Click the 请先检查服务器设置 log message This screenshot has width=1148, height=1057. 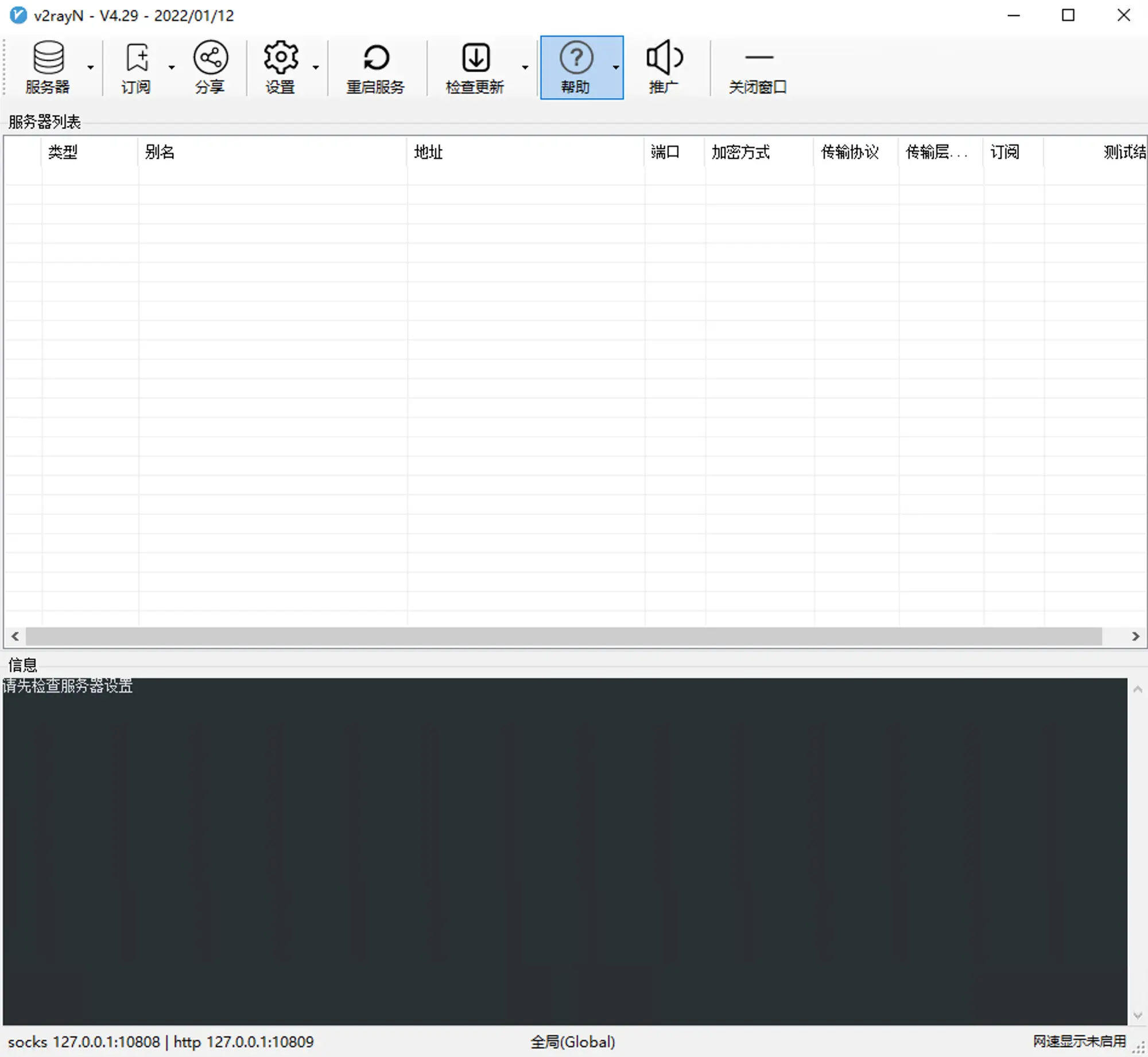point(68,686)
